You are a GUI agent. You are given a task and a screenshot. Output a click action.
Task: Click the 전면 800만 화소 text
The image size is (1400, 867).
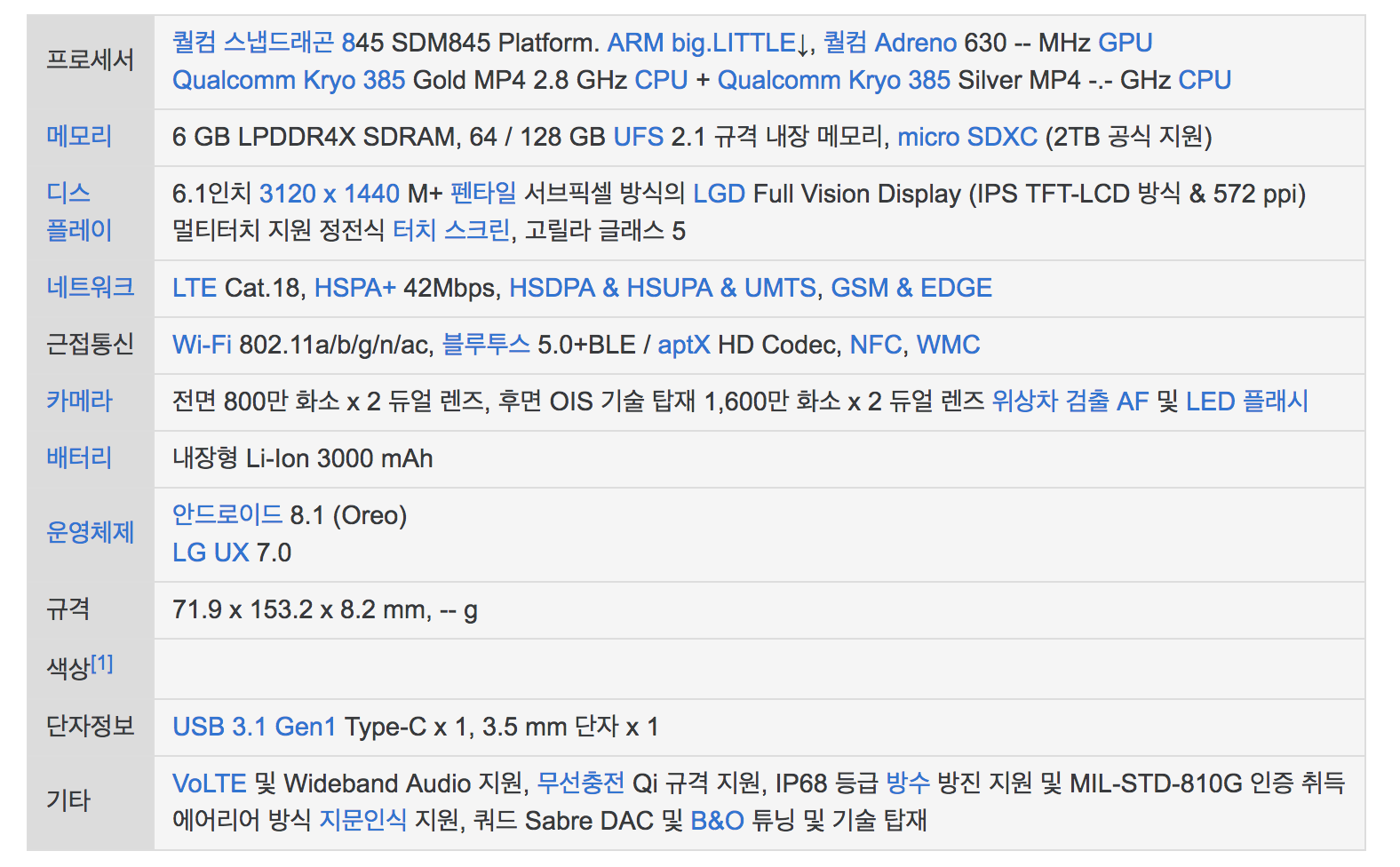[x=256, y=402]
